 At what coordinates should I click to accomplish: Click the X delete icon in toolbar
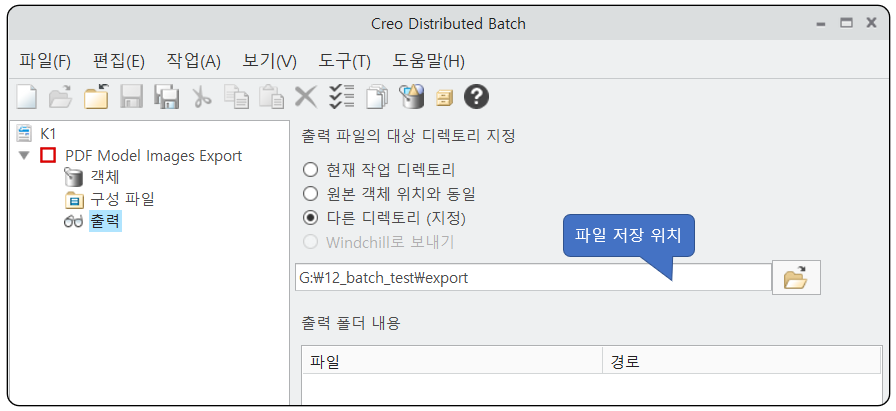click(x=306, y=97)
